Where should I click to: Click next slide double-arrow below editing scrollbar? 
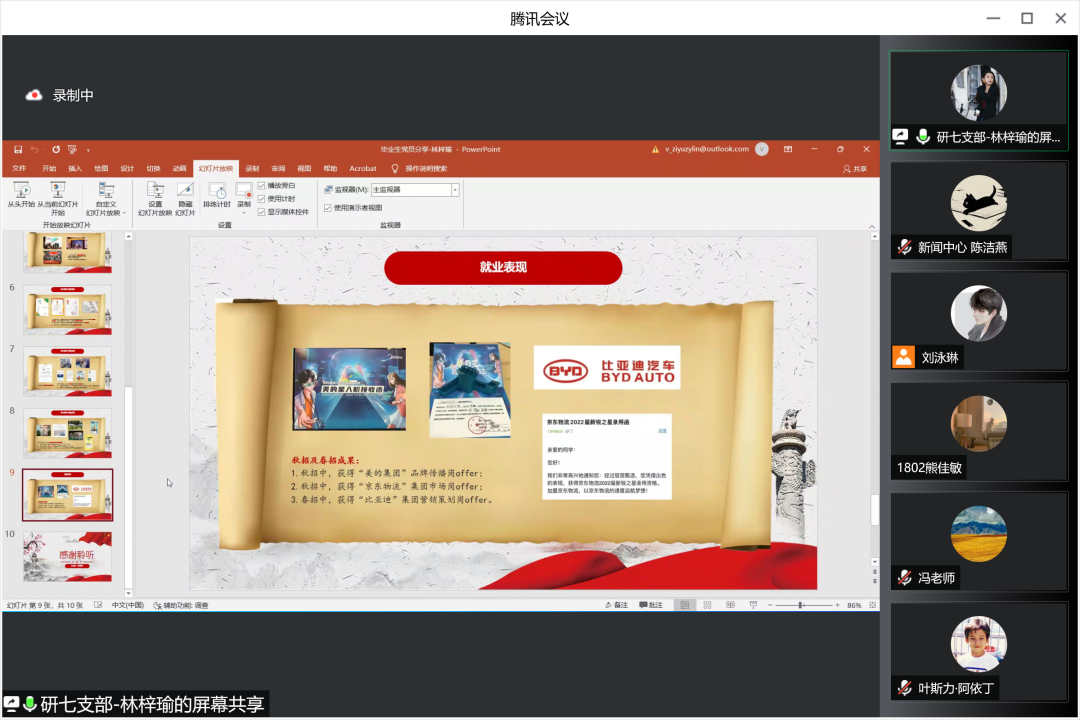click(x=874, y=582)
